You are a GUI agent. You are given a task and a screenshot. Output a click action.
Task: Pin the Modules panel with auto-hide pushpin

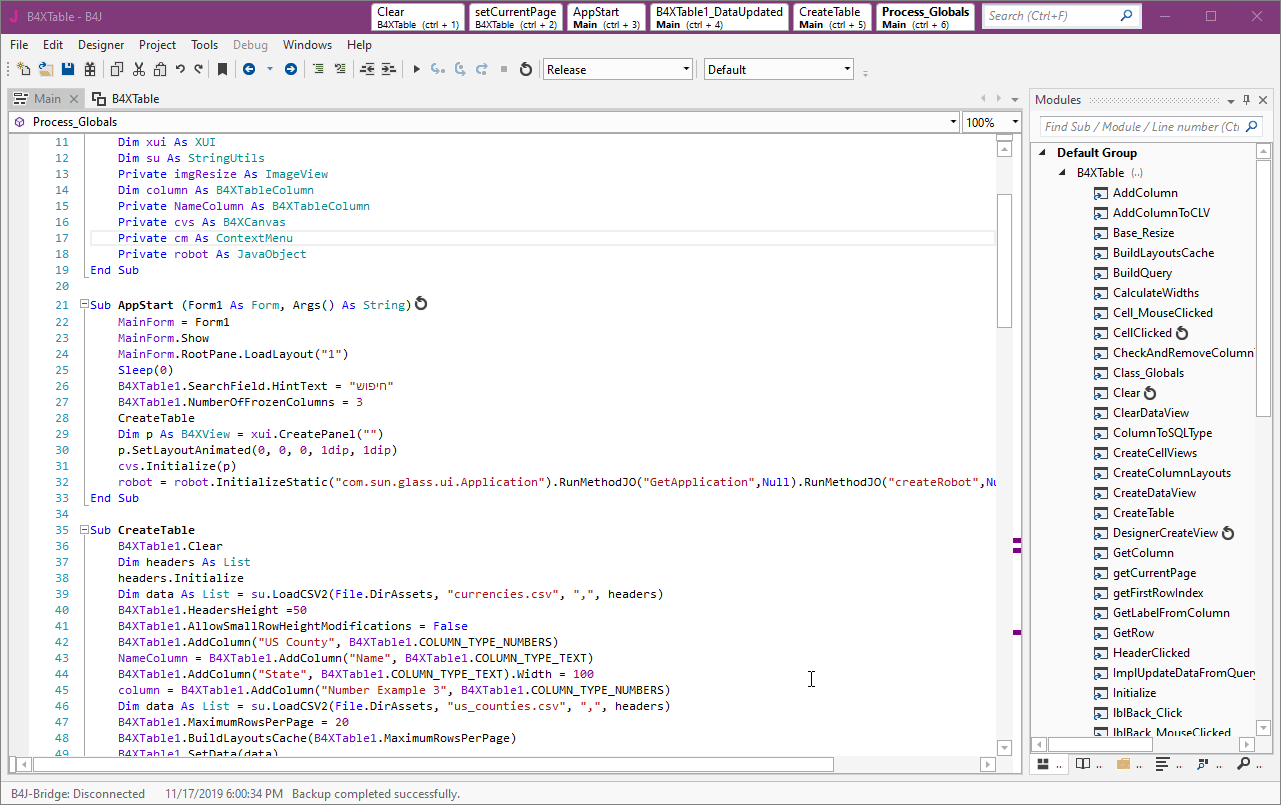[x=1247, y=100]
